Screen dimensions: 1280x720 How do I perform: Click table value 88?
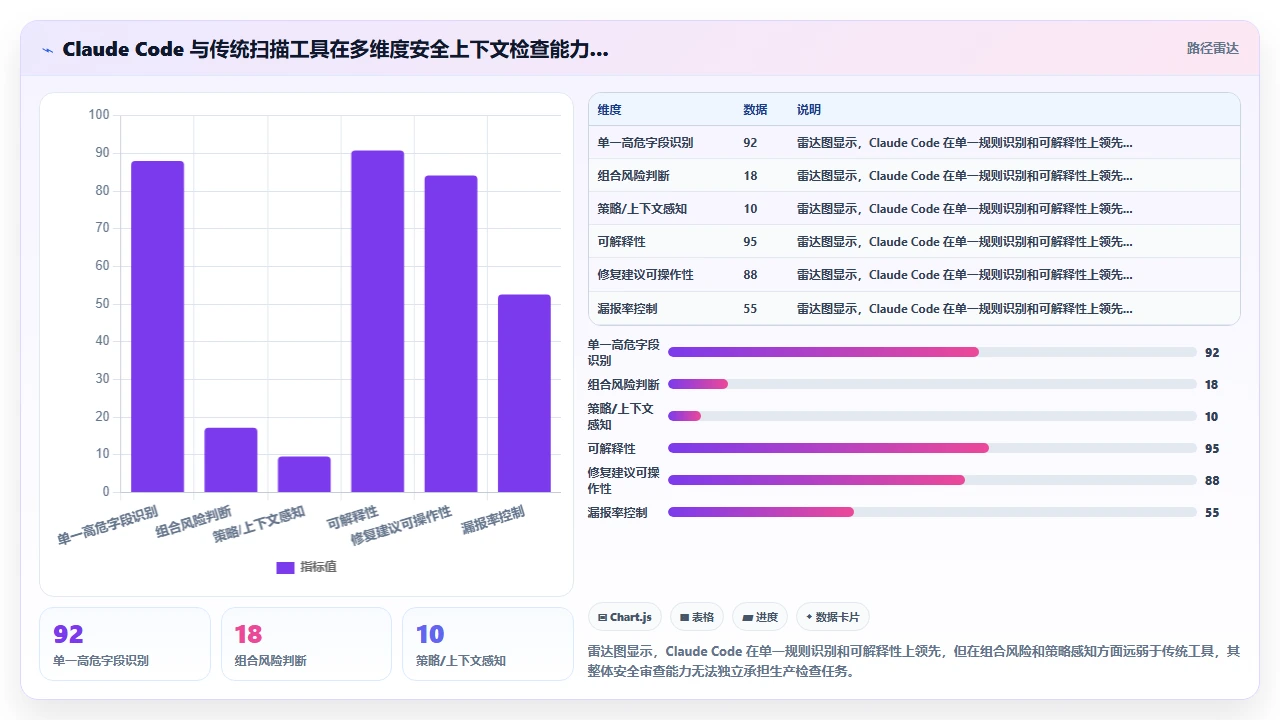coord(750,275)
